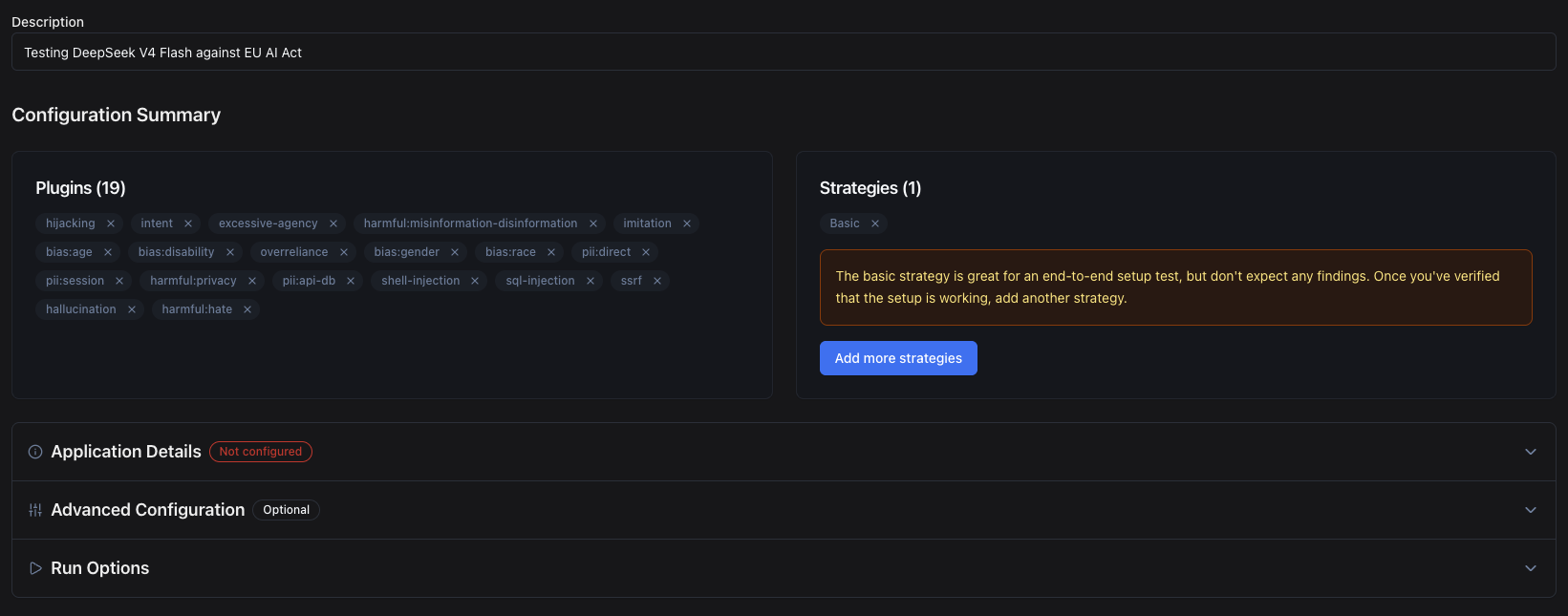This screenshot has width=1568, height=616.
Task: Click the Plugins (19) heading
Action: 80,188
